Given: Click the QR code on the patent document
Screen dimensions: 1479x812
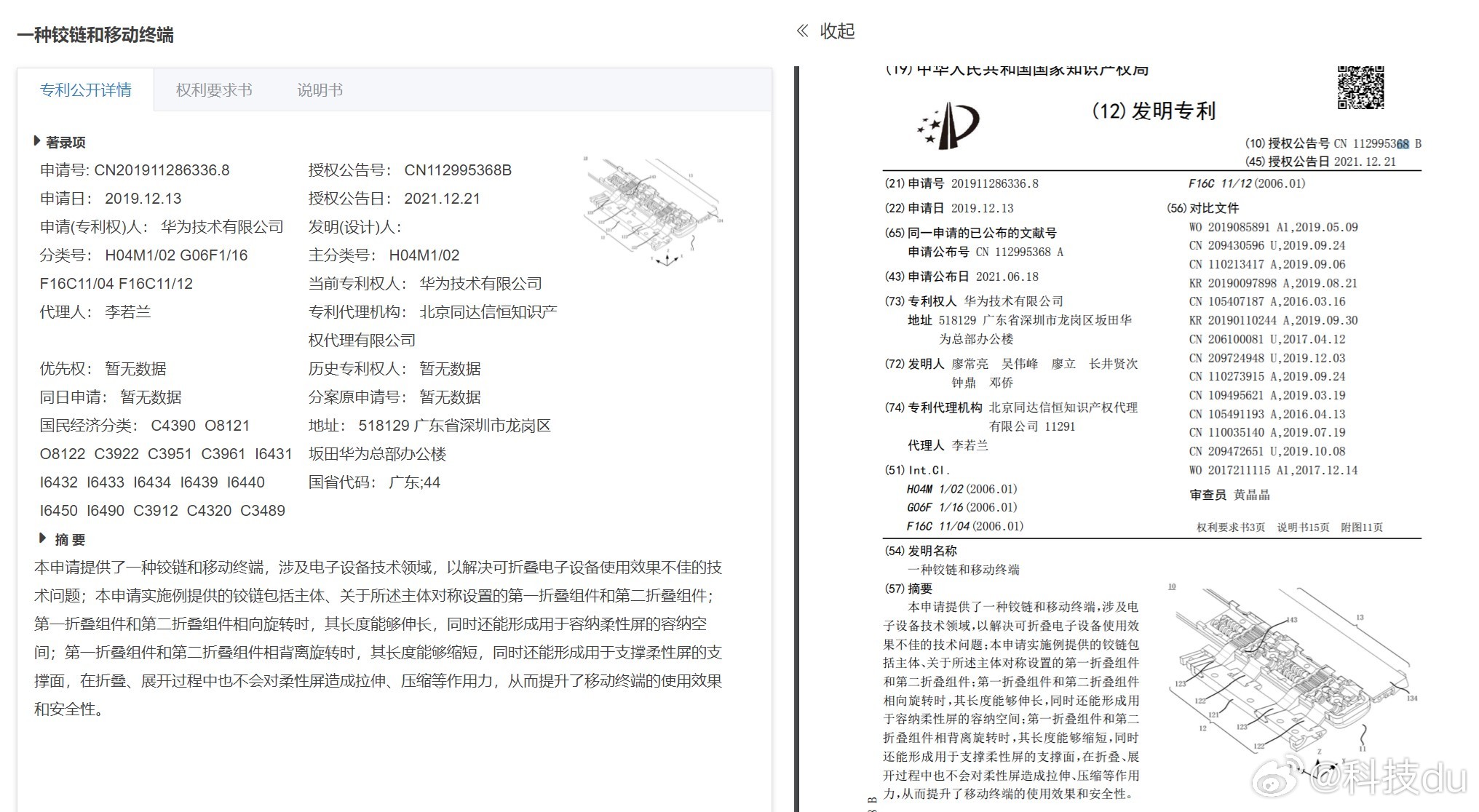Looking at the screenshot, I should pyautogui.click(x=1360, y=87).
